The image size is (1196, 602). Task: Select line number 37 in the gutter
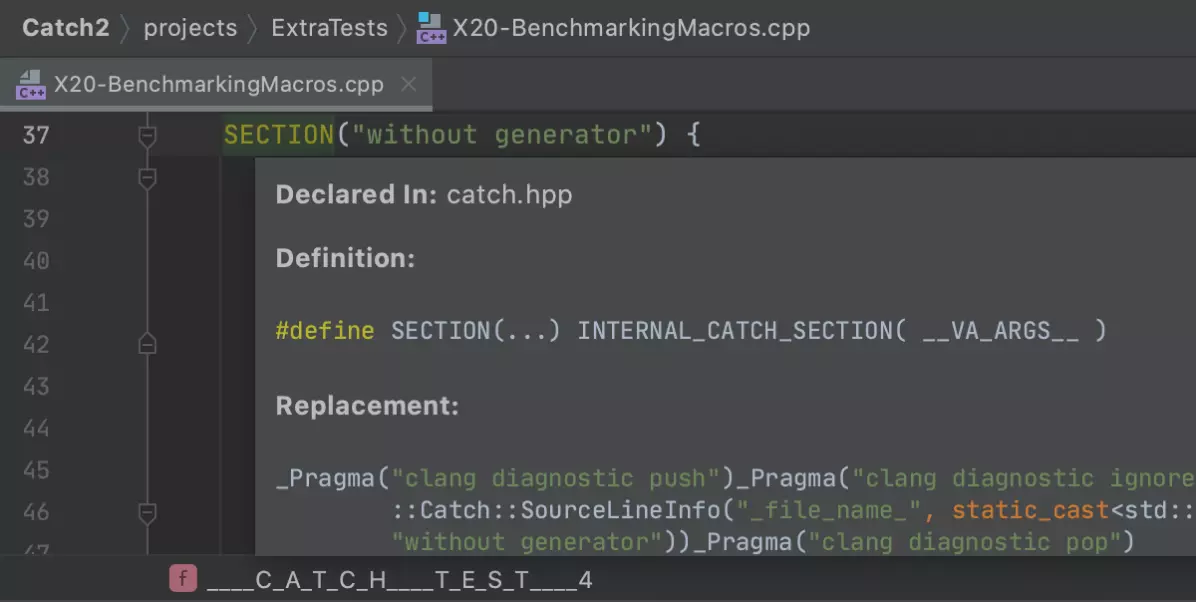pyautogui.click(x=36, y=136)
